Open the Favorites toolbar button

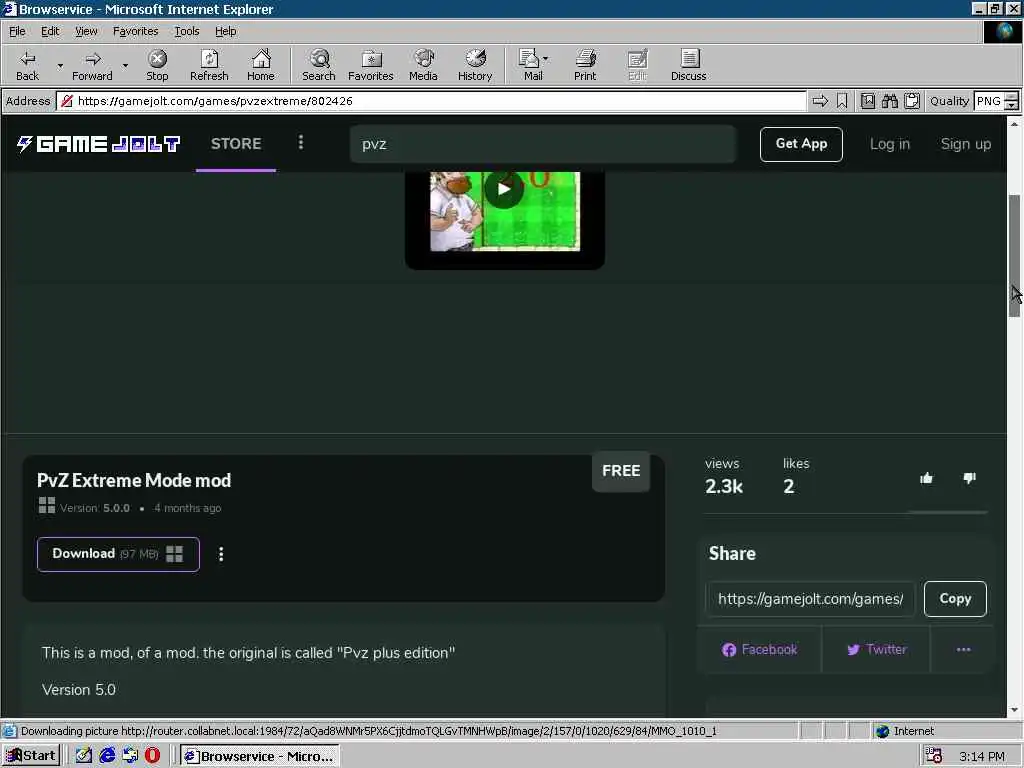[x=370, y=65]
